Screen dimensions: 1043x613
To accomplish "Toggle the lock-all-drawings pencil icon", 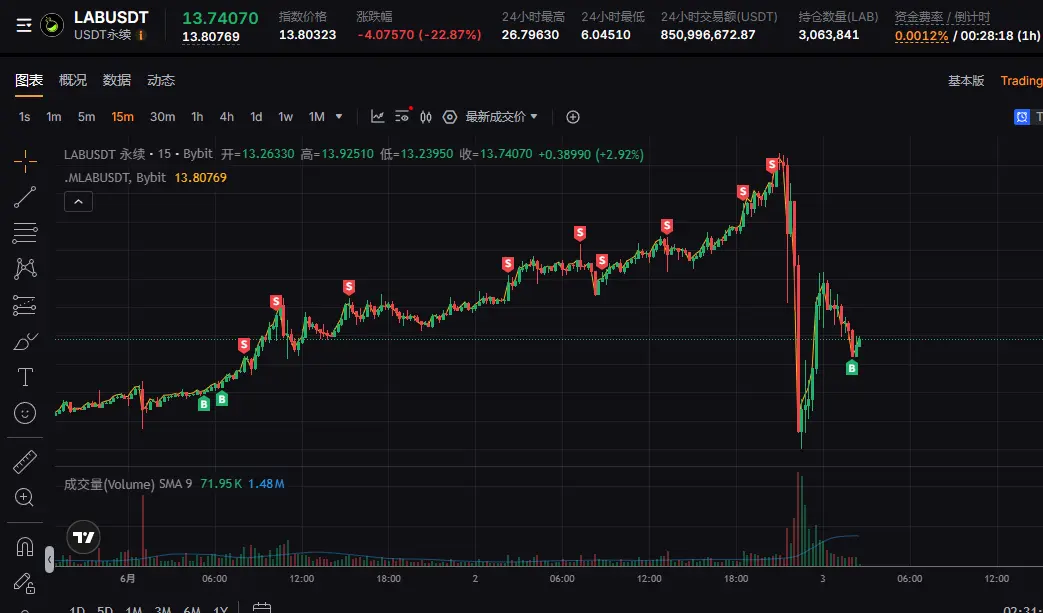I will [25, 583].
